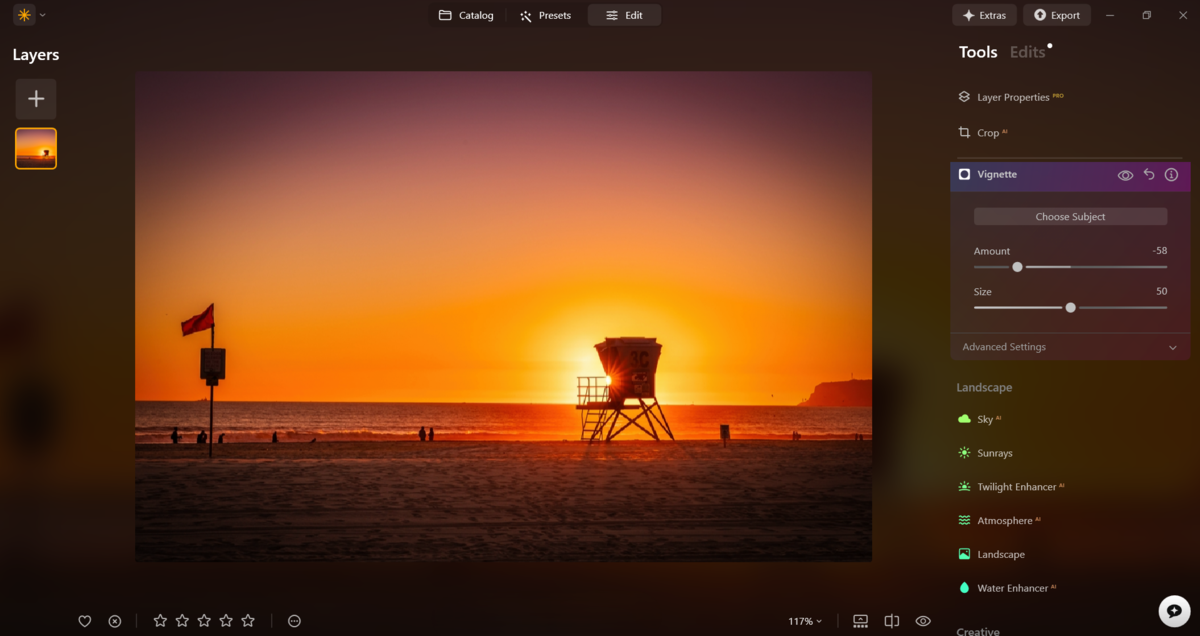Toggle original preview eye at bottom
Screen dimensions: 1200x636
pyautogui.click(x=923, y=621)
